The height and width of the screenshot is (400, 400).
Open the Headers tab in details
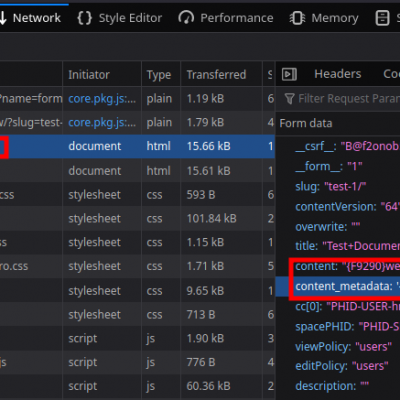point(338,74)
